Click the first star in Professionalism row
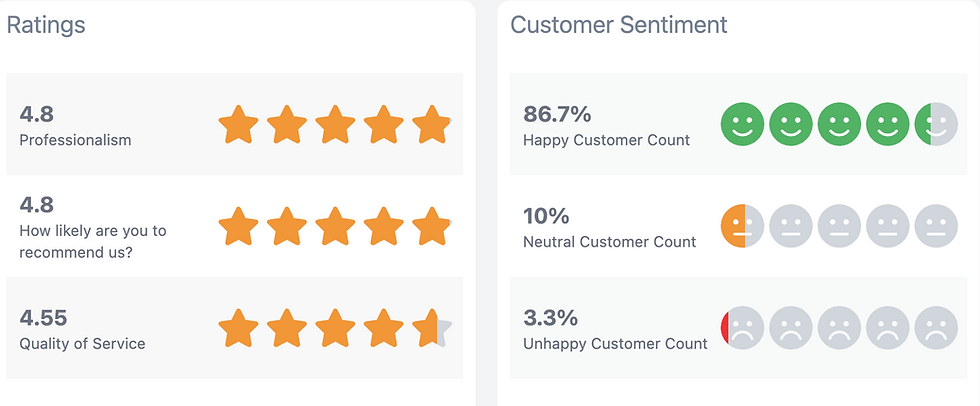The height and width of the screenshot is (406, 980). tap(238, 125)
